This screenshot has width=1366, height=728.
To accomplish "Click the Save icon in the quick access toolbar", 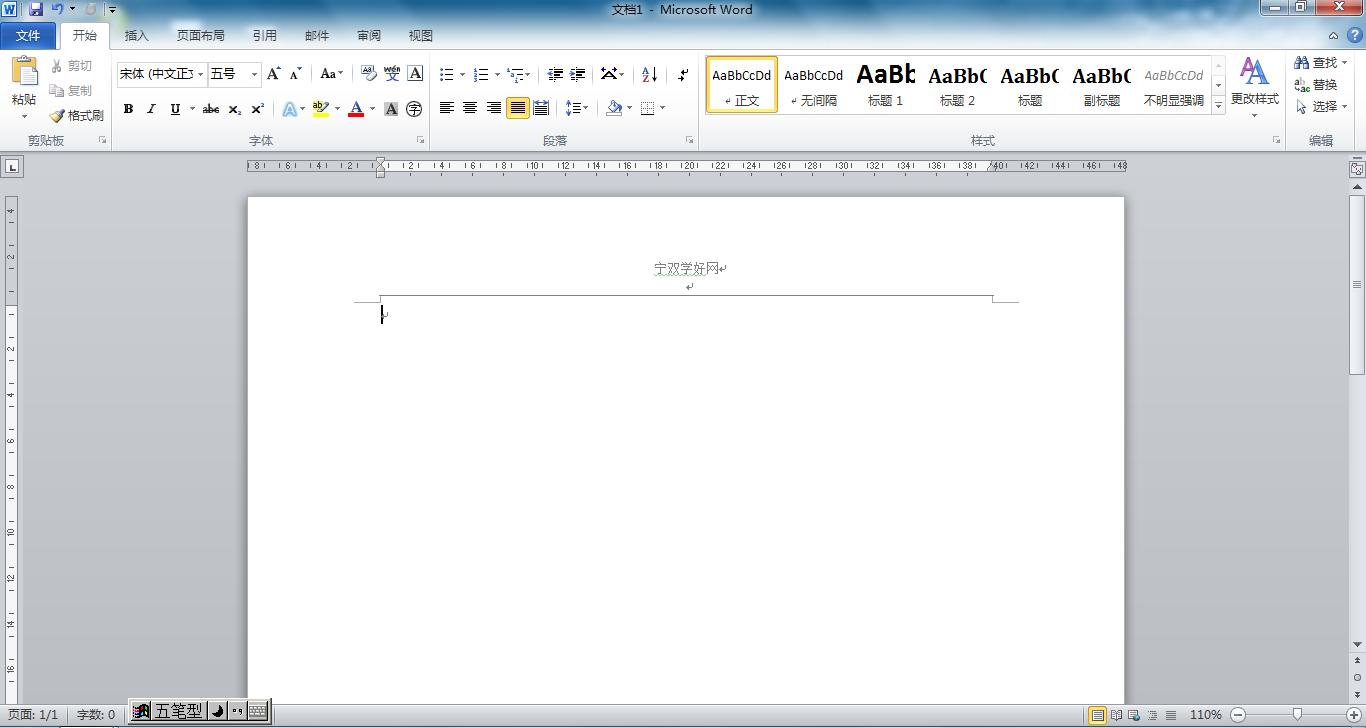I will [36, 9].
